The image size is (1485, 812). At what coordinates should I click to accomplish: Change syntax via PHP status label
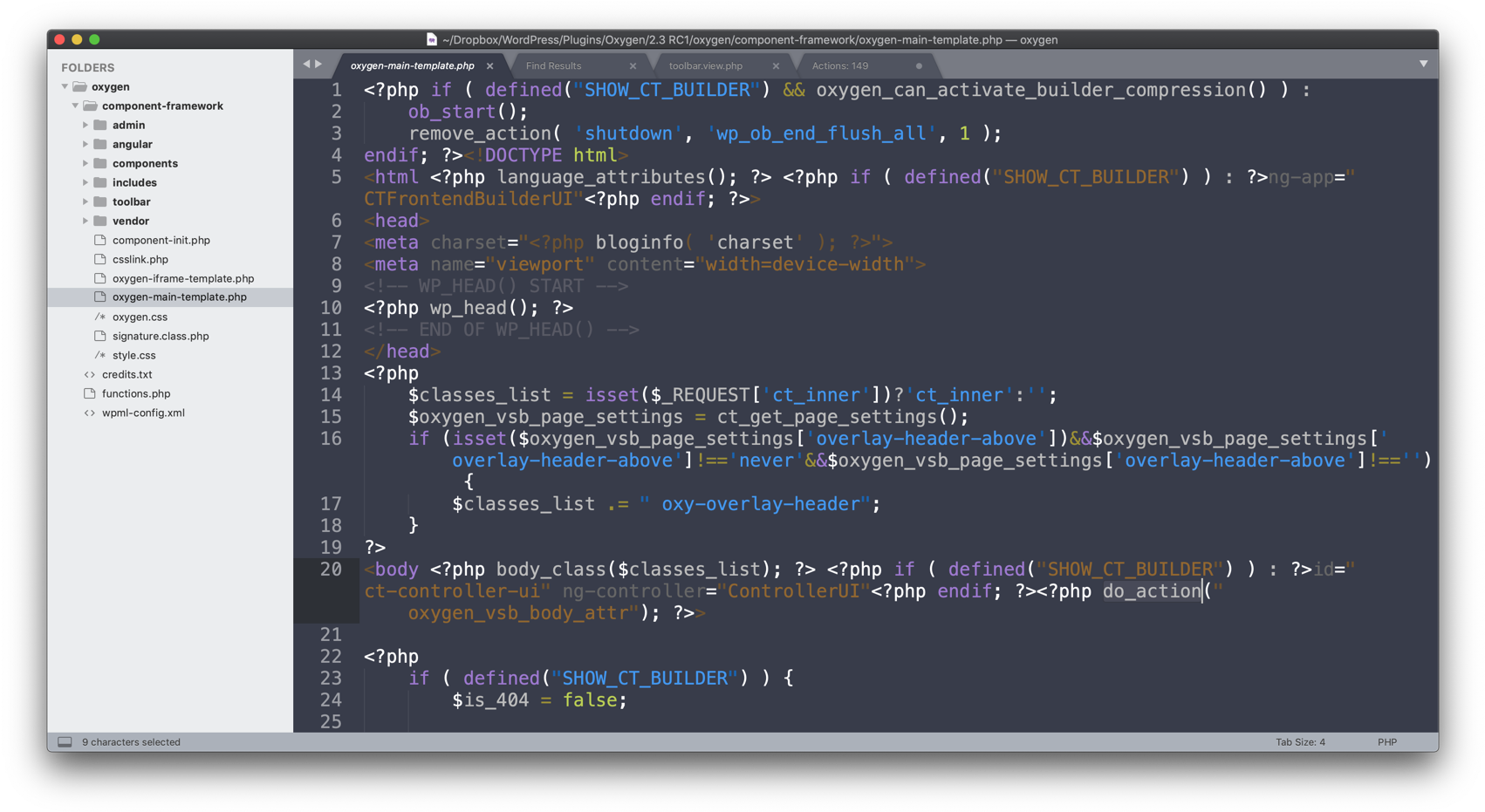(x=1387, y=742)
